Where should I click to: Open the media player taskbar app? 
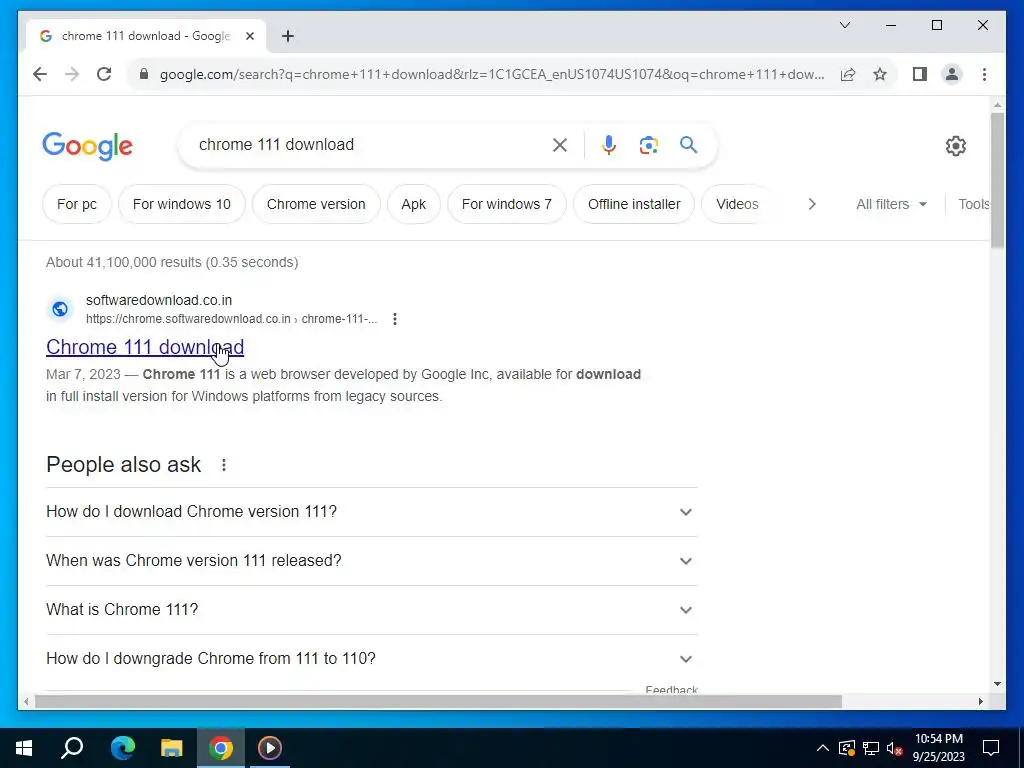pyautogui.click(x=270, y=748)
